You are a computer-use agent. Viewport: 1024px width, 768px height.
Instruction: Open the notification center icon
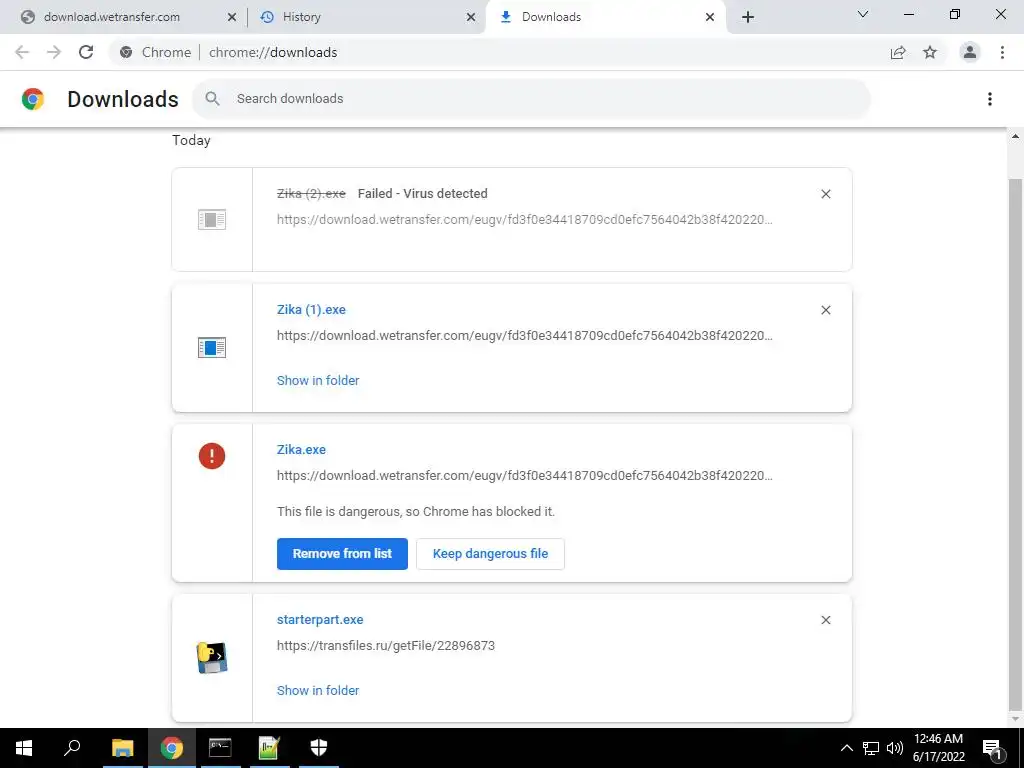[992, 748]
